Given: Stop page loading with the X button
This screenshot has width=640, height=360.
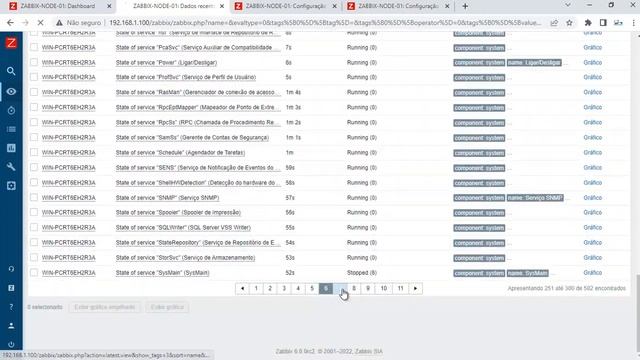Looking at the screenshot, I should pyautogui.click(x=40, y=23).
